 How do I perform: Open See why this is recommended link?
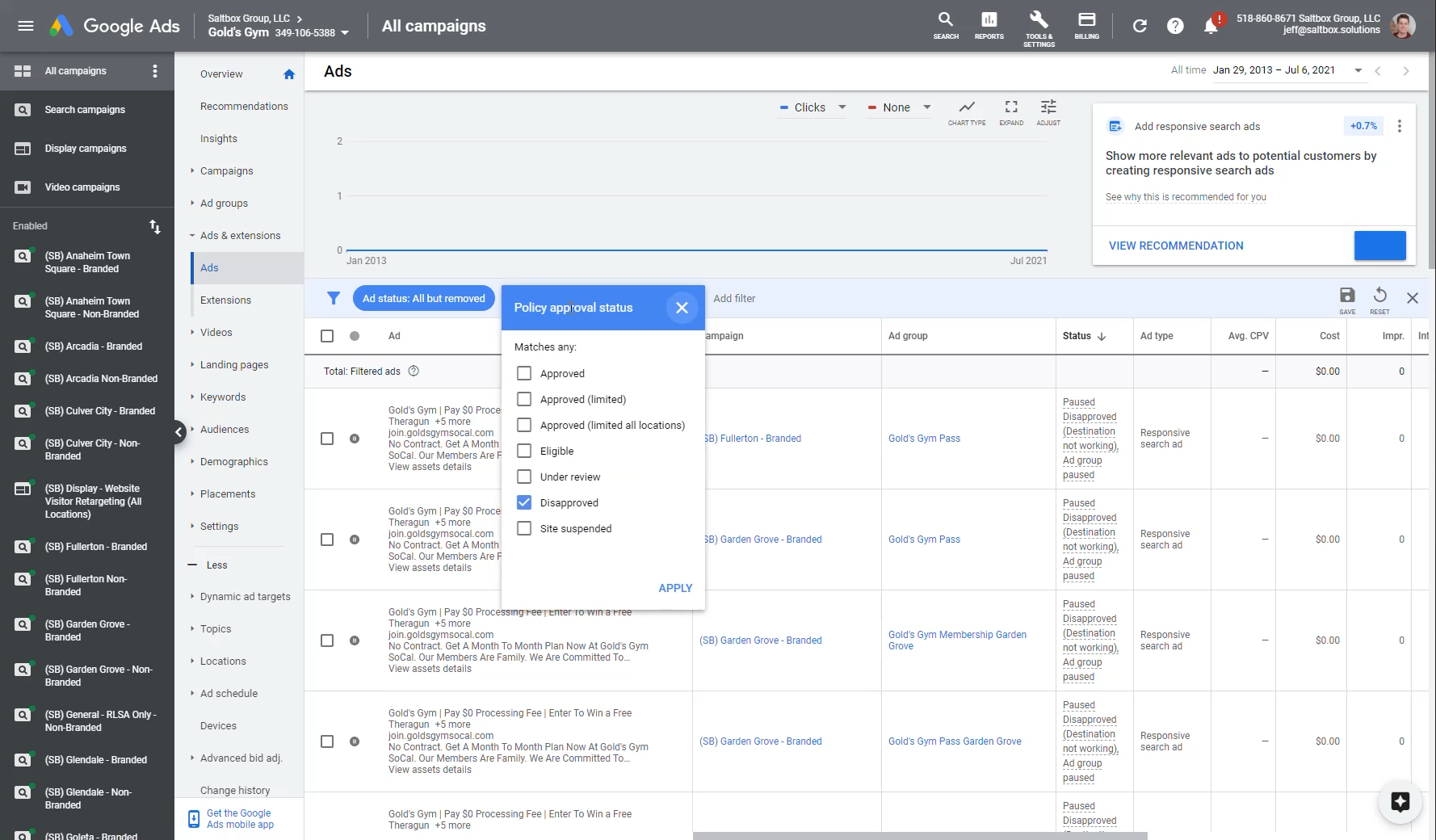coord(1186,197)
